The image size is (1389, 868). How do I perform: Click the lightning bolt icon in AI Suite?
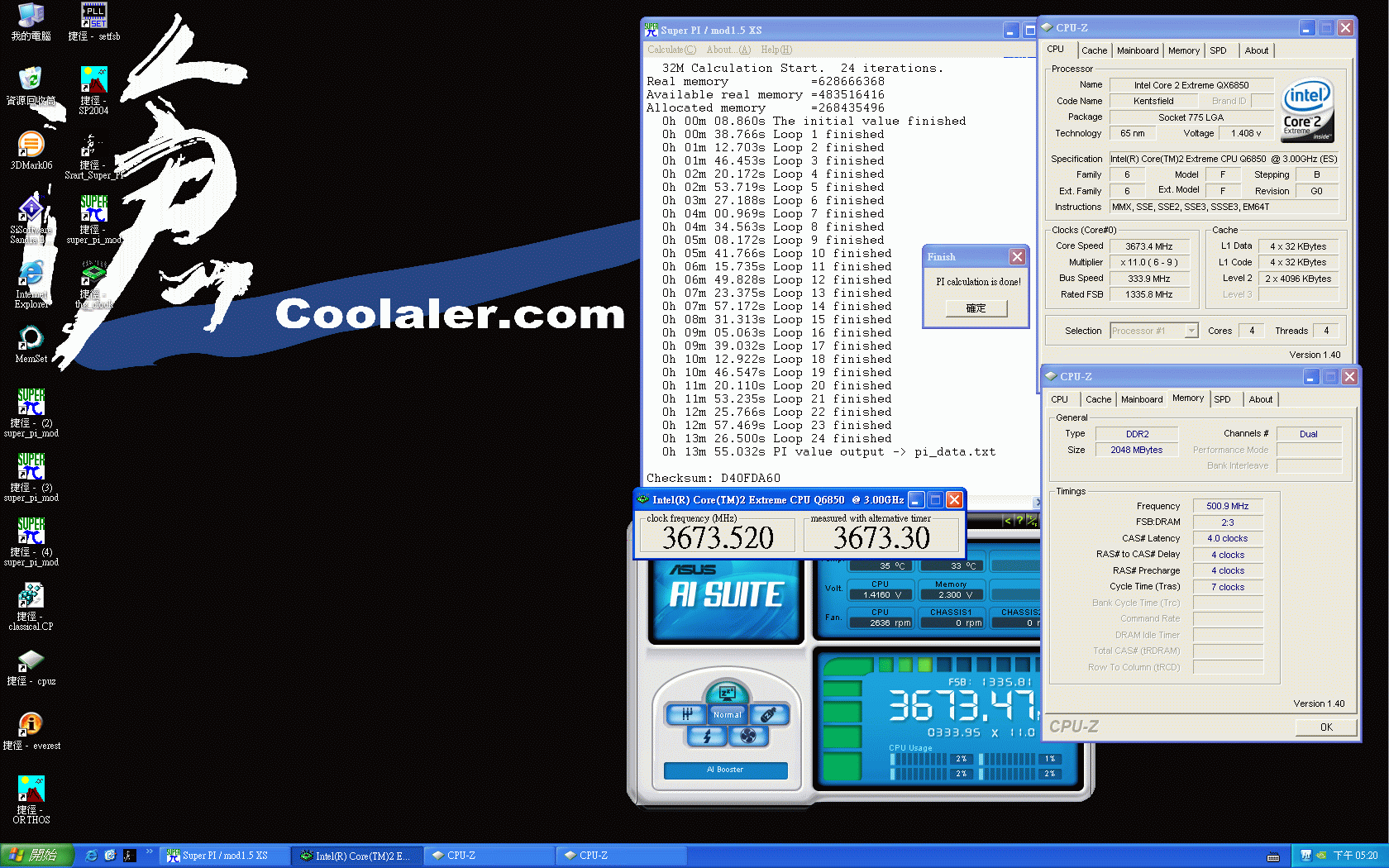pos(708,736)
